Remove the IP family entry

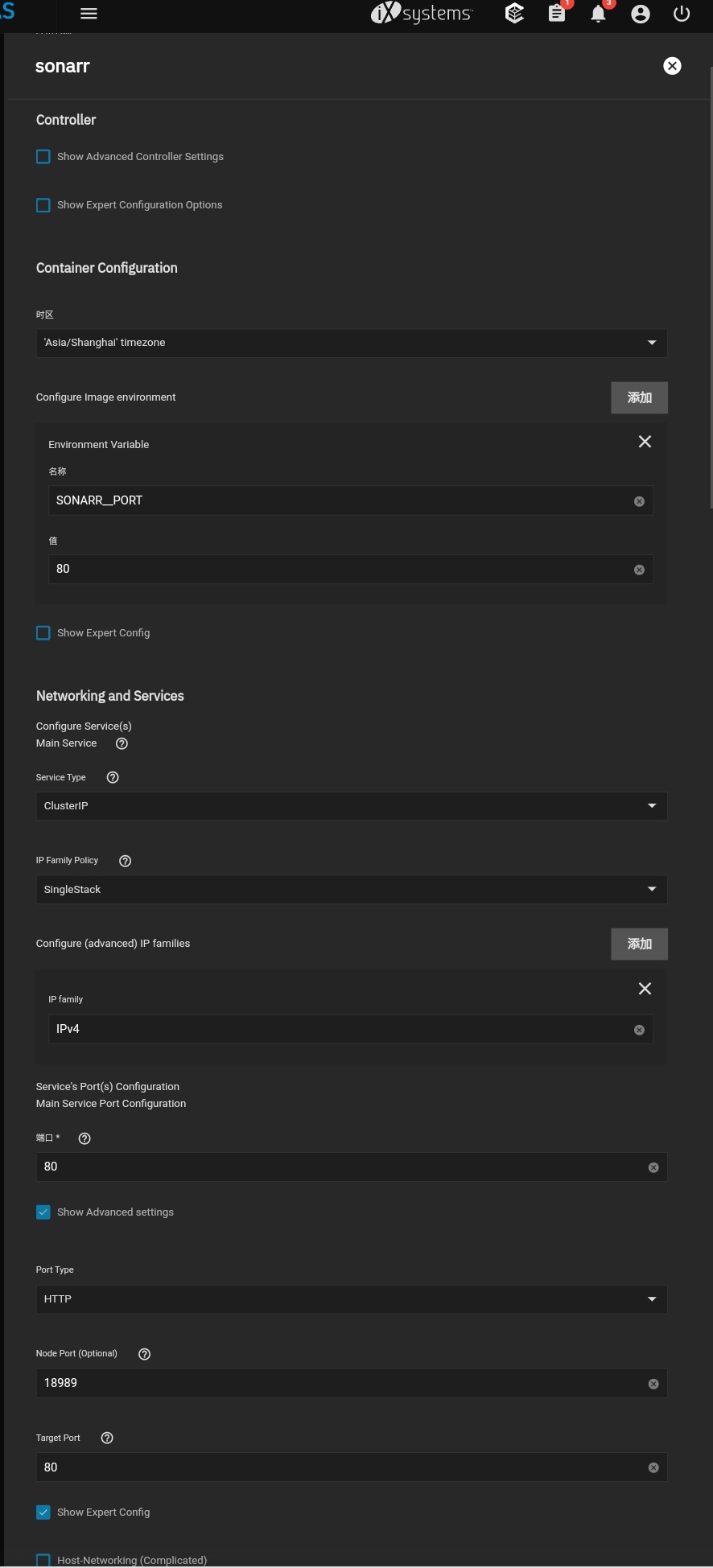[x=645, y=989]
